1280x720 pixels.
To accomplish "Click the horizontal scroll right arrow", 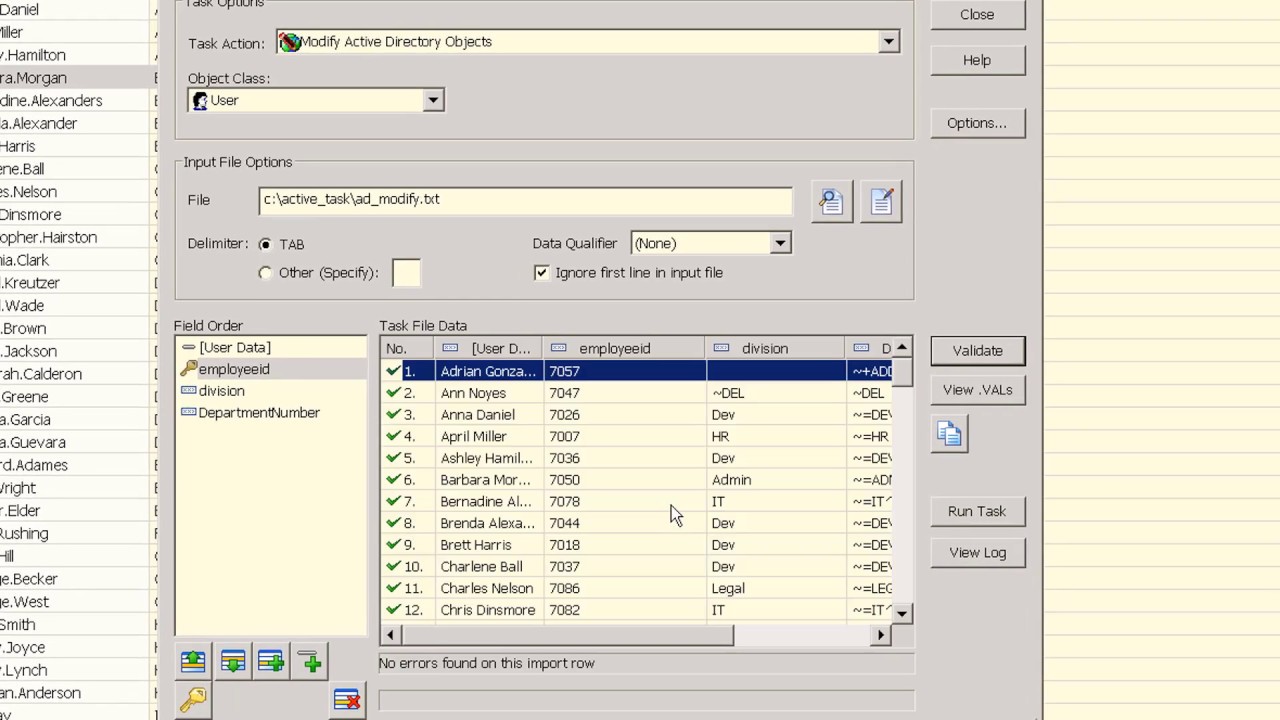I will point(881,634).
